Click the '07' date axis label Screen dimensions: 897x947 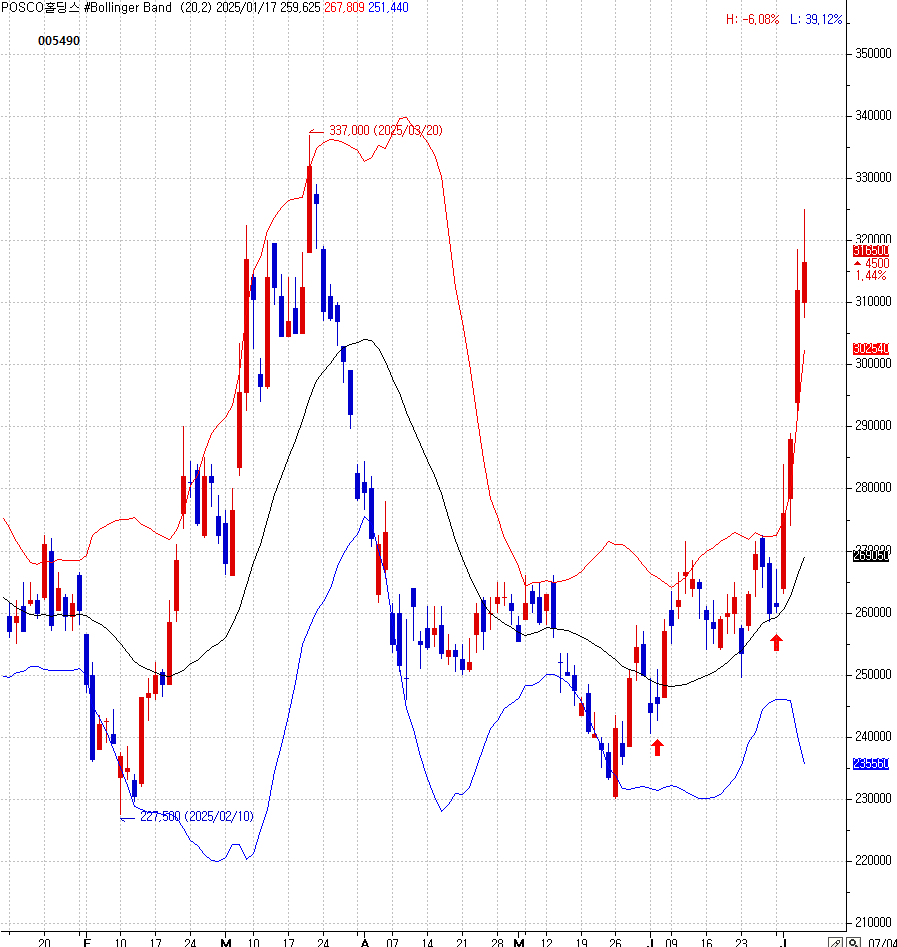393,942
